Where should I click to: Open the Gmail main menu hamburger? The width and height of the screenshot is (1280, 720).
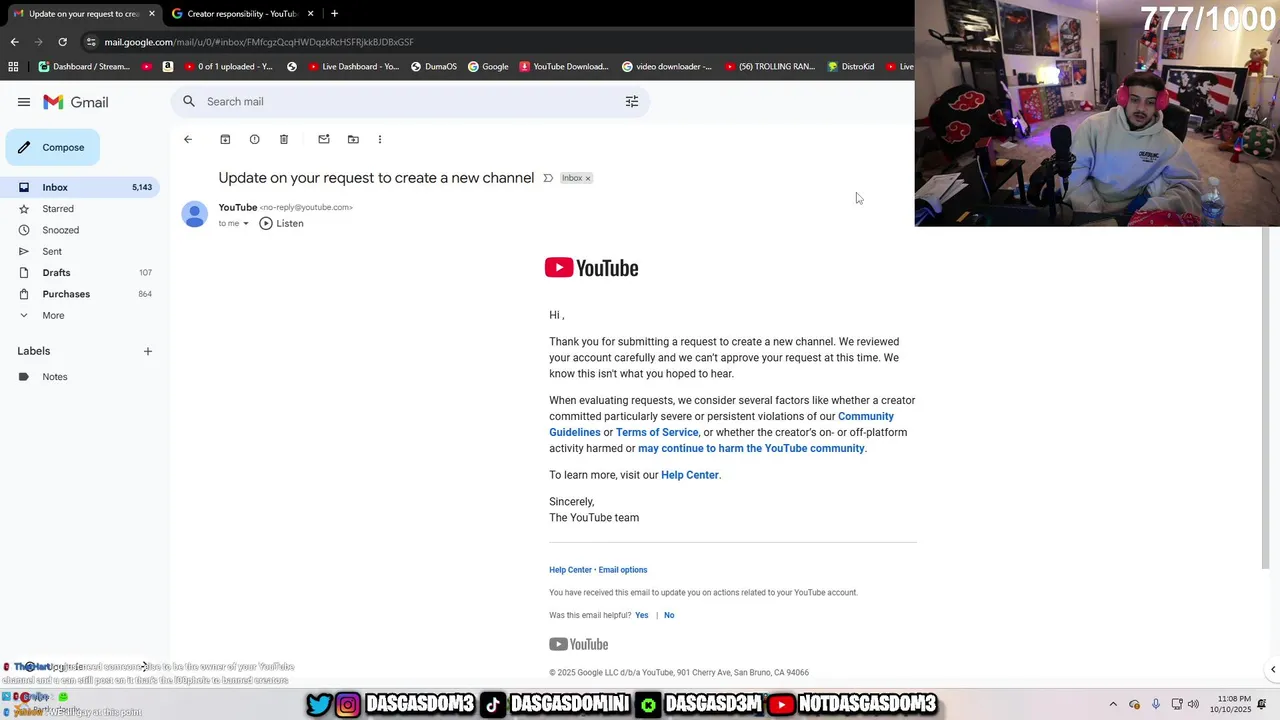point(24,102)
